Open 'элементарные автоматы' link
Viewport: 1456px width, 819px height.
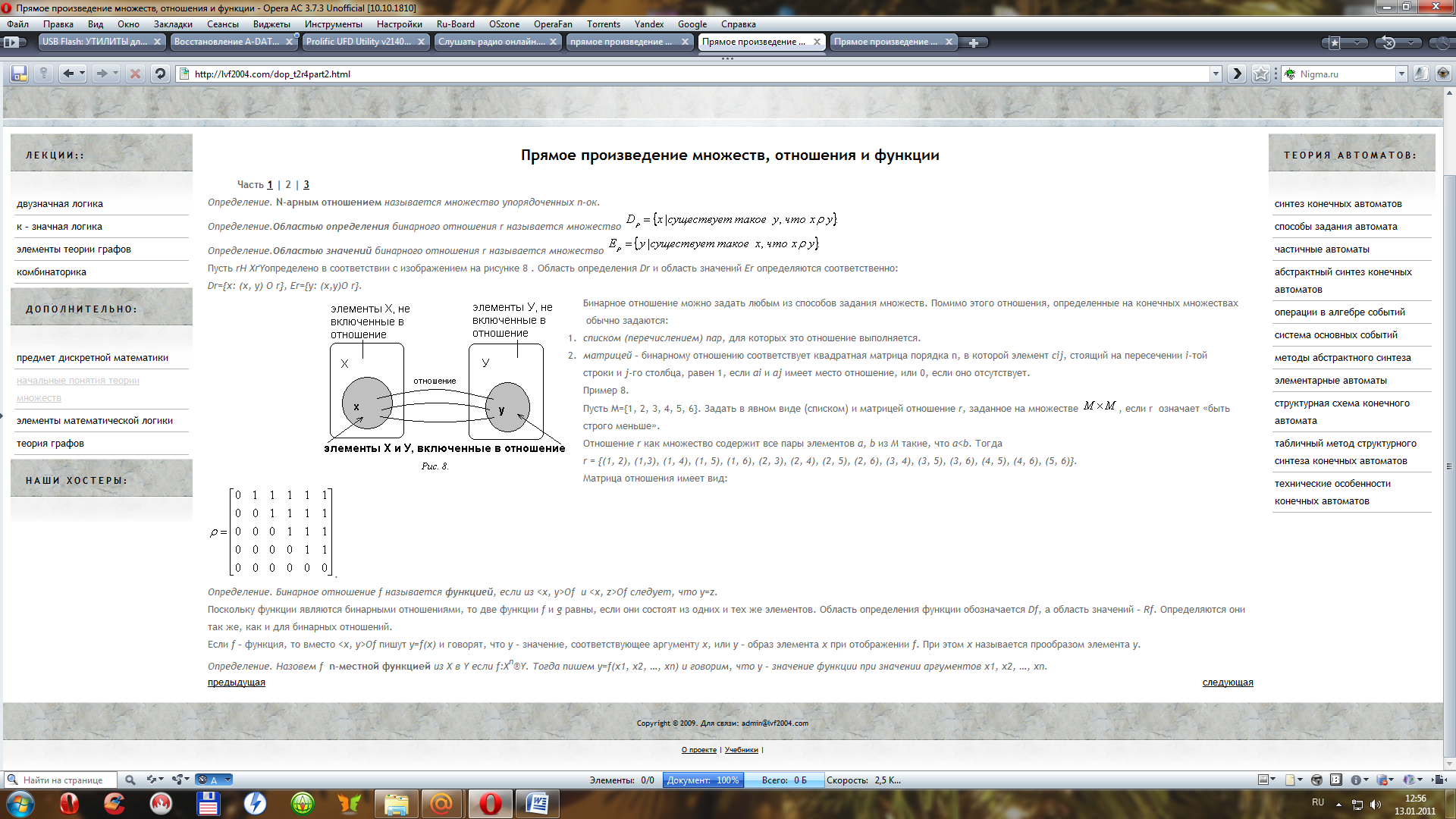click(1330, 380)
